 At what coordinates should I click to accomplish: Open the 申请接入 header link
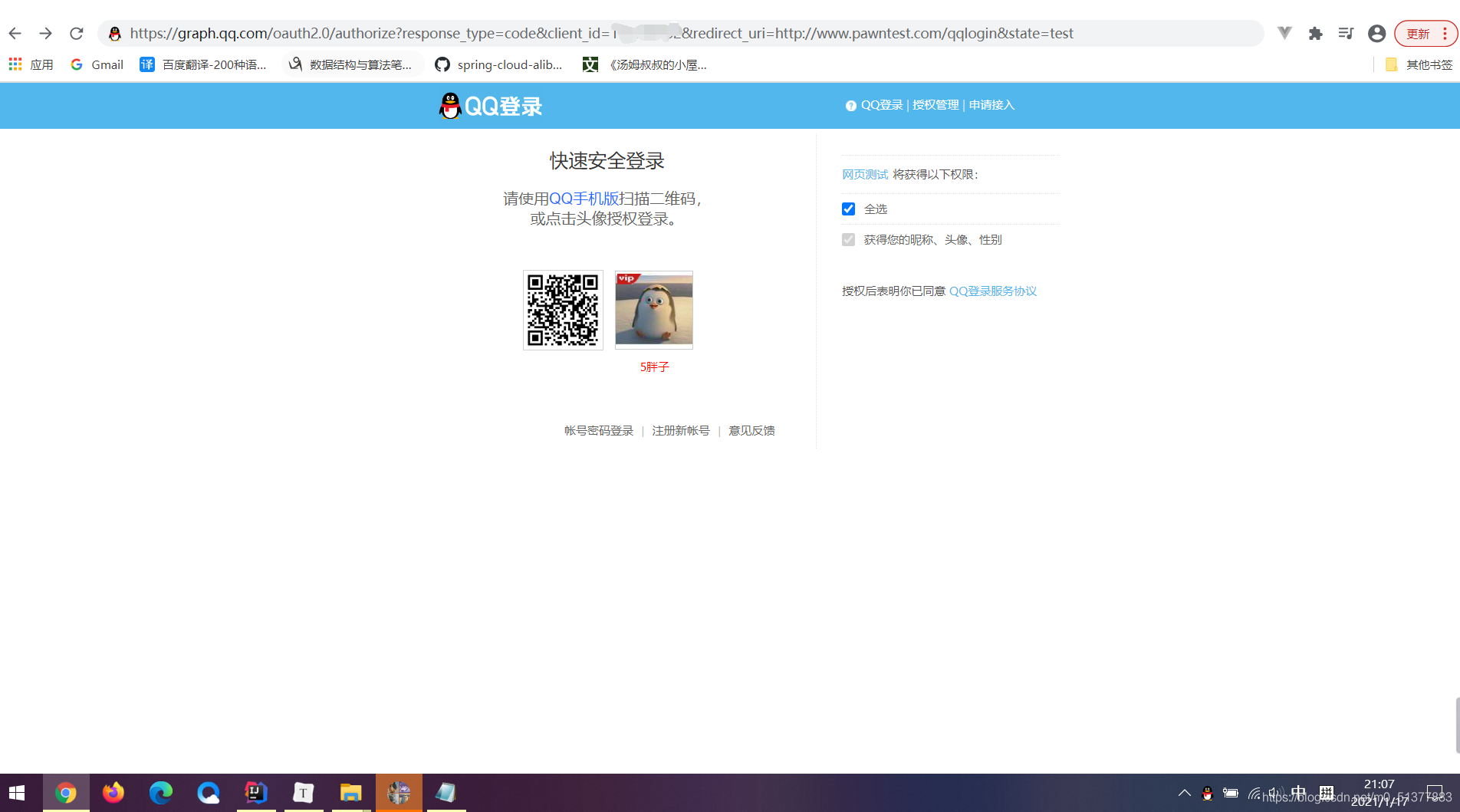(x=991, y=105)
